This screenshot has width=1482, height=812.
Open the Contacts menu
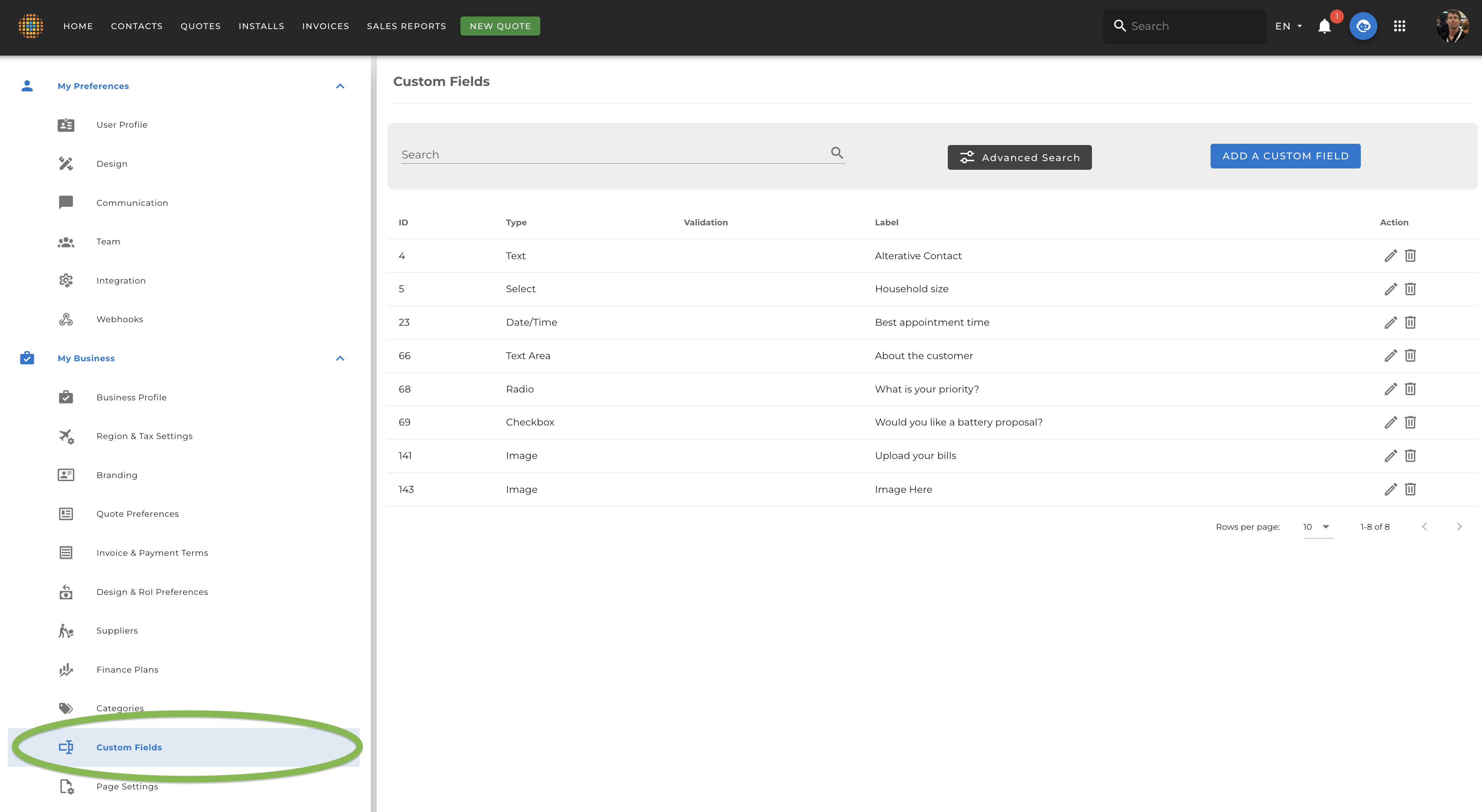(137, 26)
